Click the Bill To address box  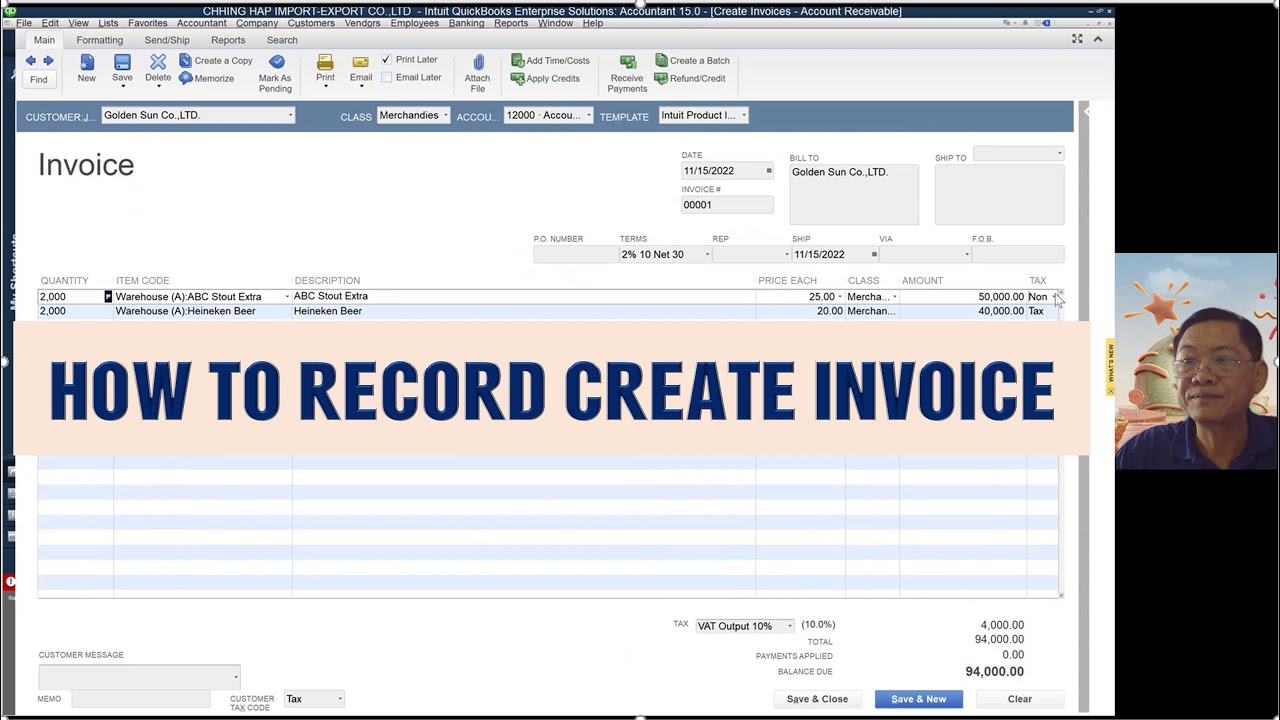(x=854, y=194)
